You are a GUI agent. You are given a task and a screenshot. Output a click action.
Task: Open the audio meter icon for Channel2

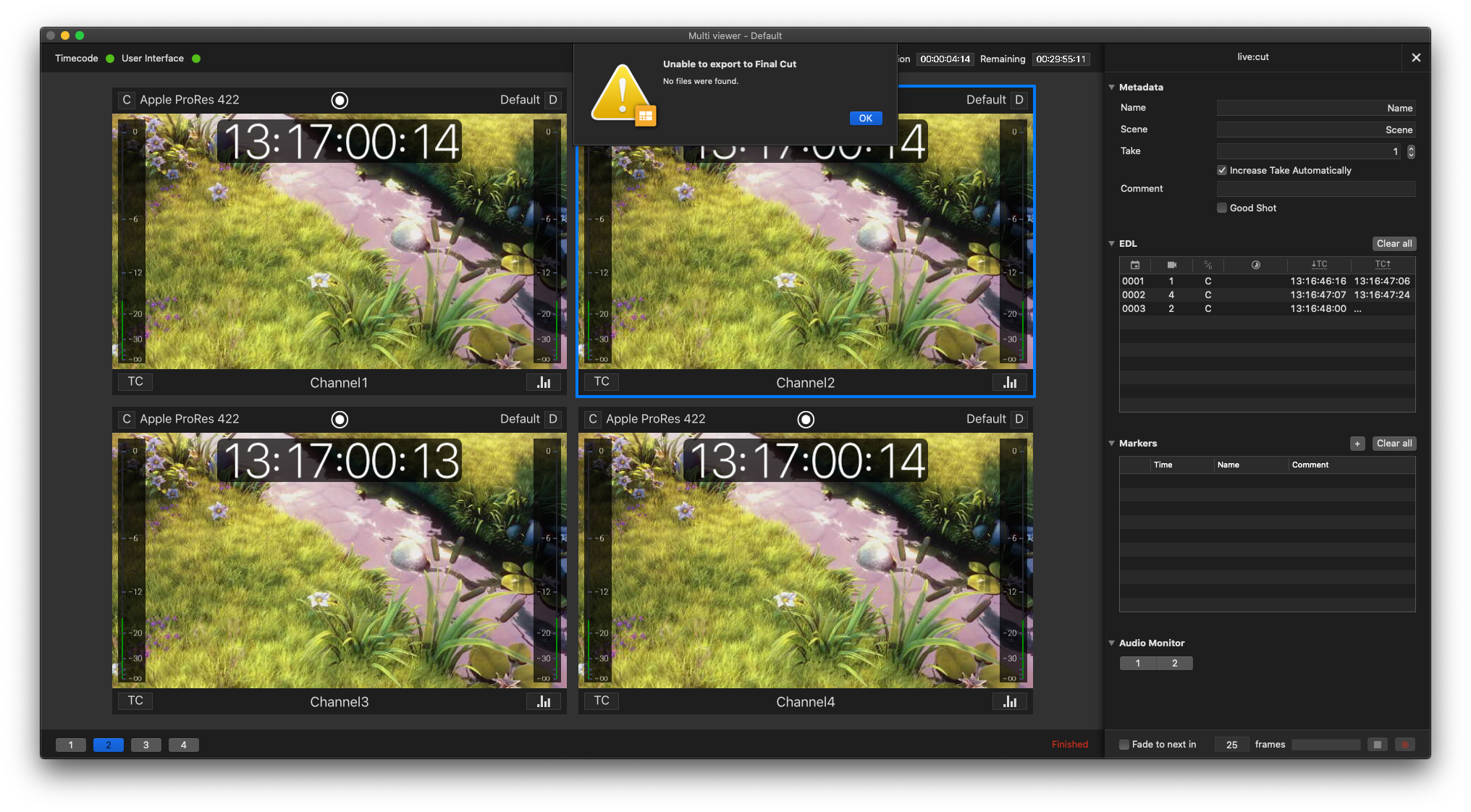pyautogui.click(x=1010, y=382)
